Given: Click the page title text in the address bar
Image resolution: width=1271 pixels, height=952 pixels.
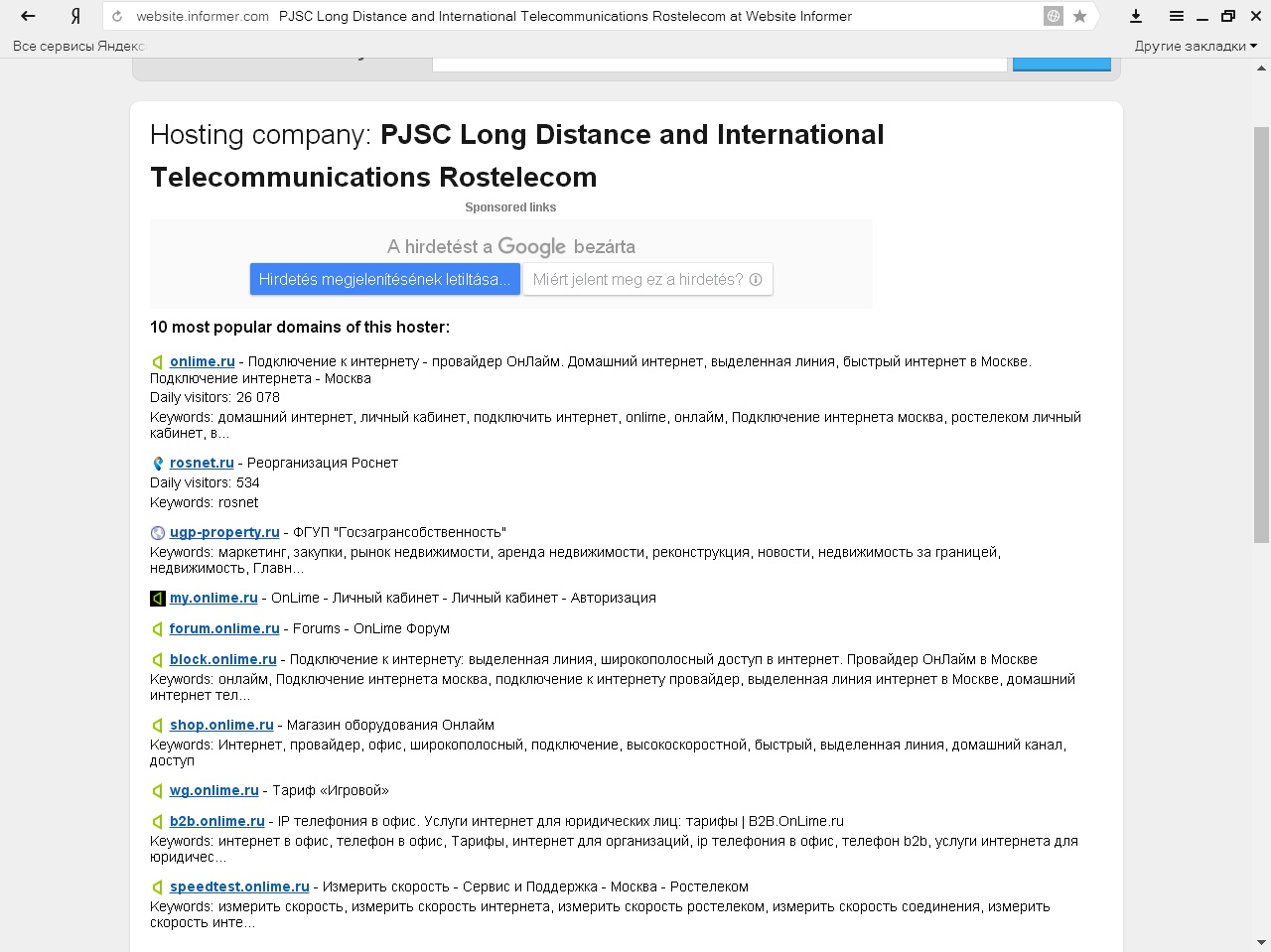Looking at the screenshot, I should coord(565,16).
